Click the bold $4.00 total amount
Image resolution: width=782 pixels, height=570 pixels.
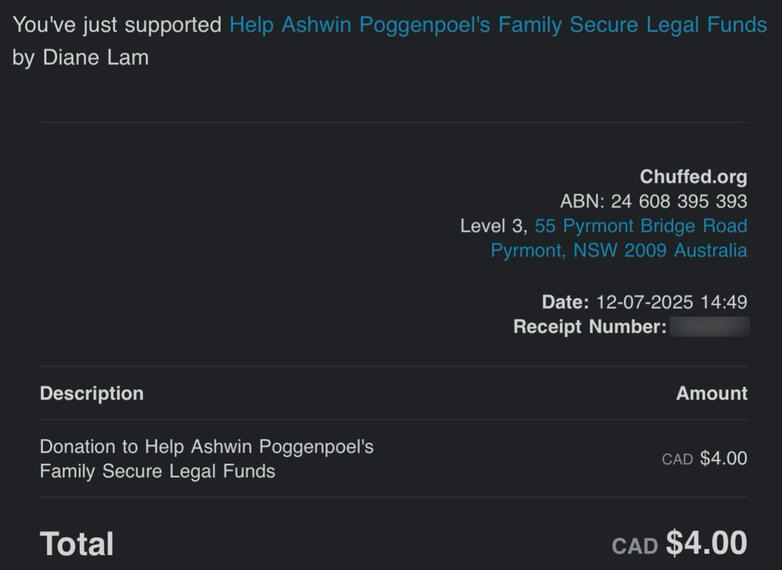point(706,543)
